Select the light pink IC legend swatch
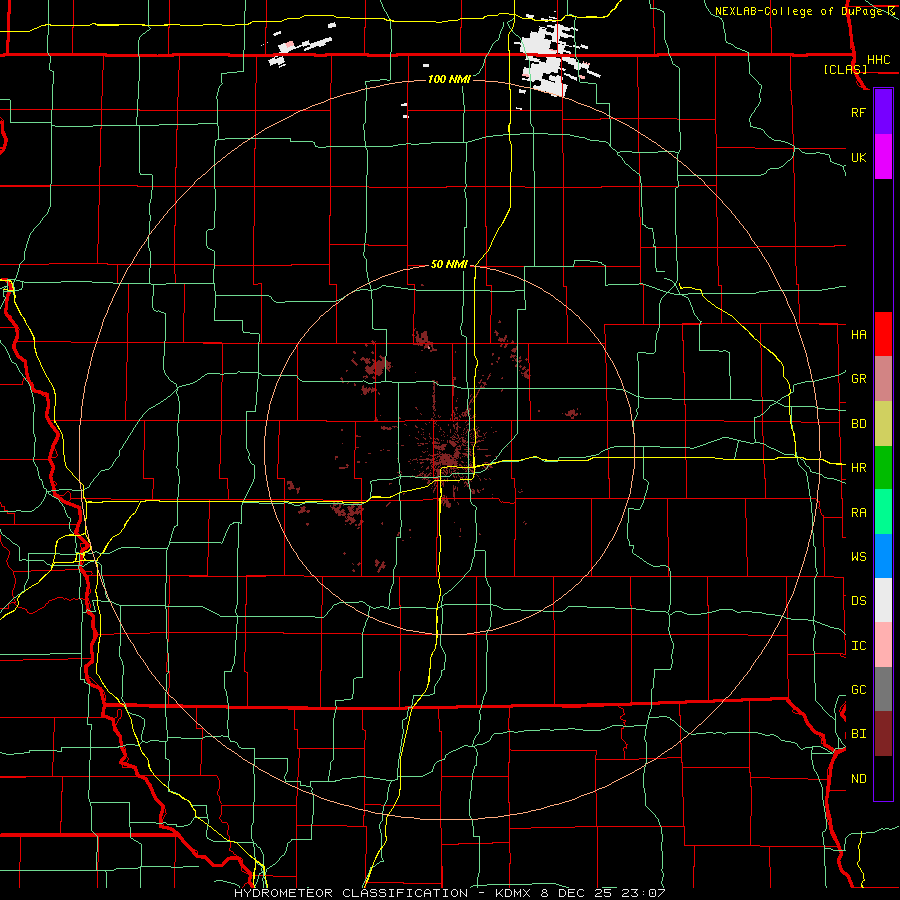This screenshot has width=900, height=900. tap(883, 645)
